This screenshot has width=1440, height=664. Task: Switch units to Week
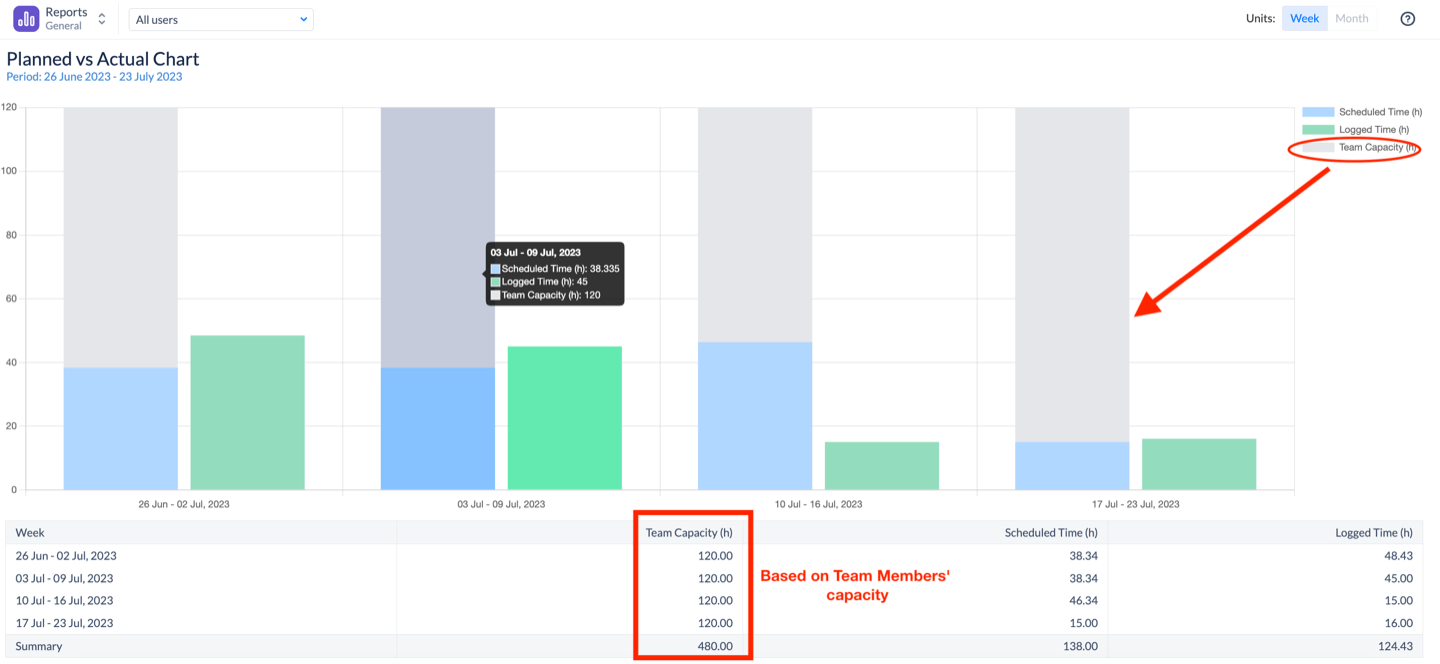(x=1304, y=19)
